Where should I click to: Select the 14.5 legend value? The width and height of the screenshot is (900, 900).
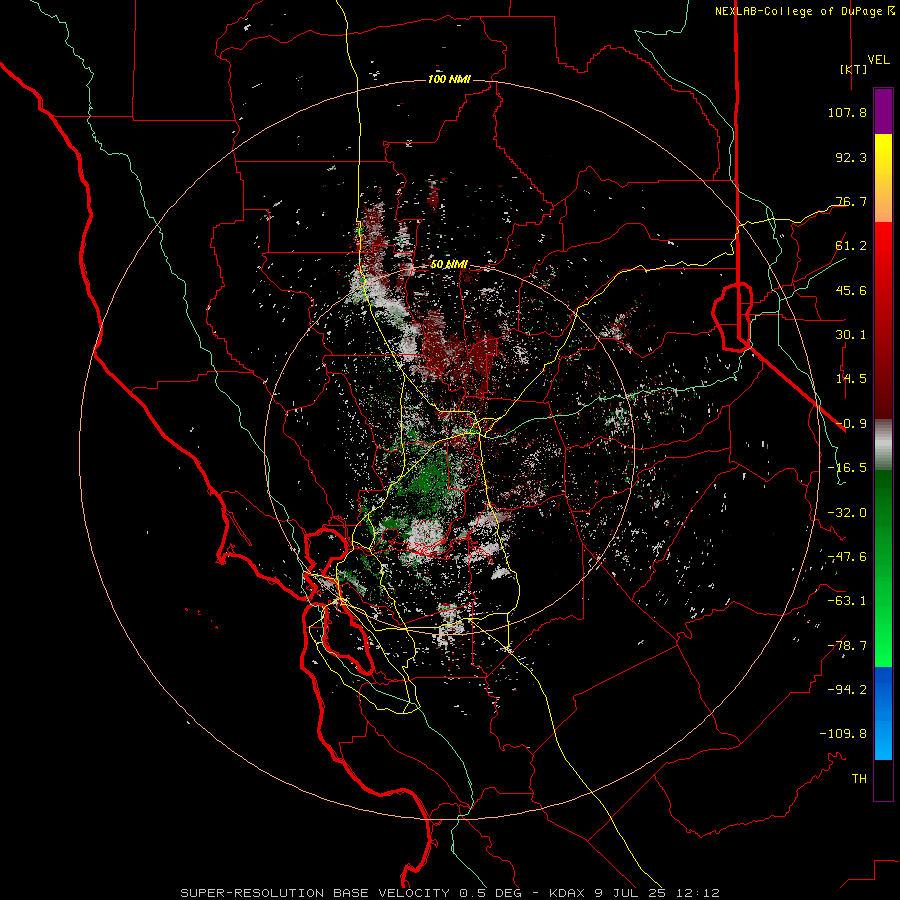pos(851,379)
